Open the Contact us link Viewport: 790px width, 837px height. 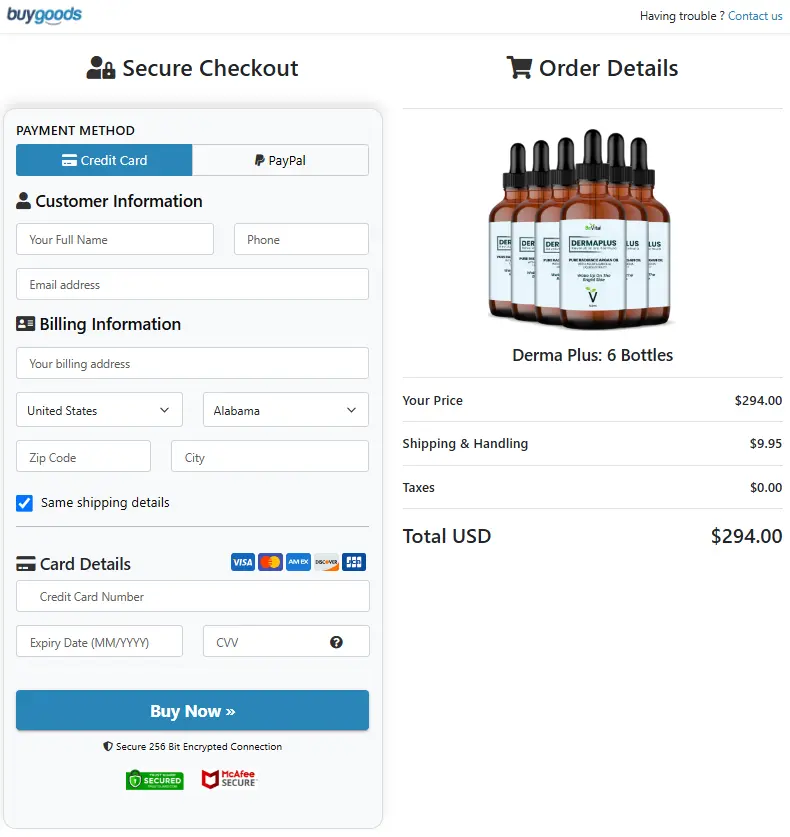click(755, 16)
